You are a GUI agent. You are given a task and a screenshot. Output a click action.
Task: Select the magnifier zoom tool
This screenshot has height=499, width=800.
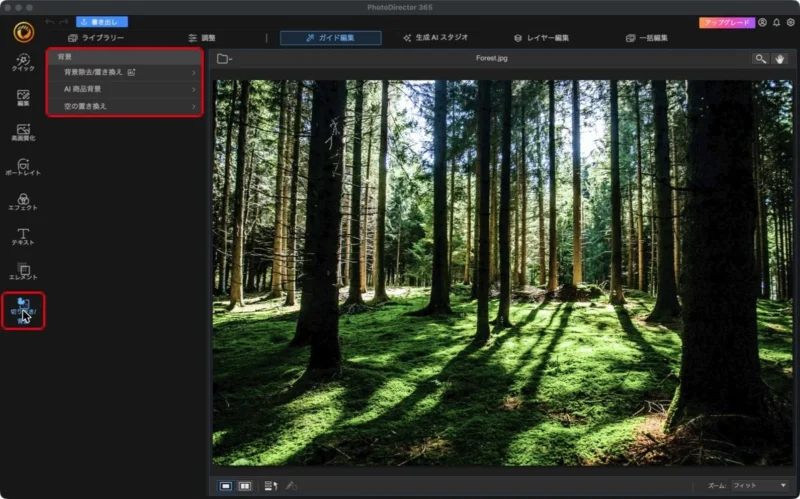click(760, 59)
